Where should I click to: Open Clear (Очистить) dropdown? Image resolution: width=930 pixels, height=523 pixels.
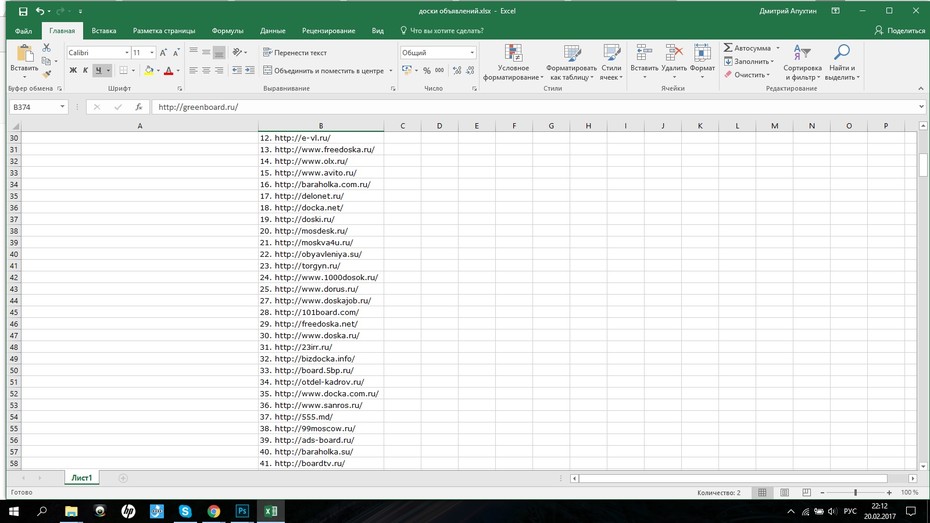click(748, 75)
